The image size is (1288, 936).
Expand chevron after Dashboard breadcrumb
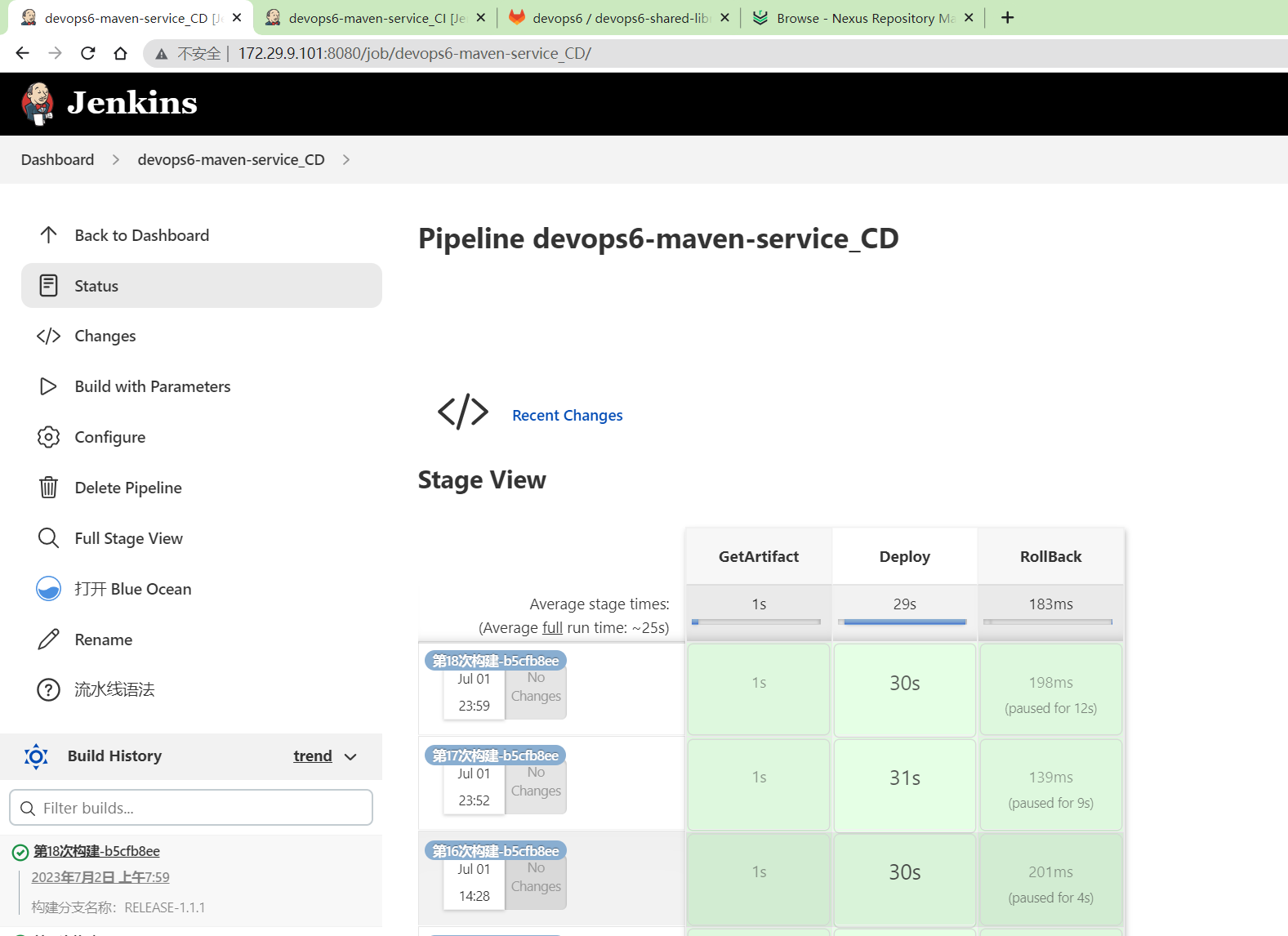click(x=116, y=159)
